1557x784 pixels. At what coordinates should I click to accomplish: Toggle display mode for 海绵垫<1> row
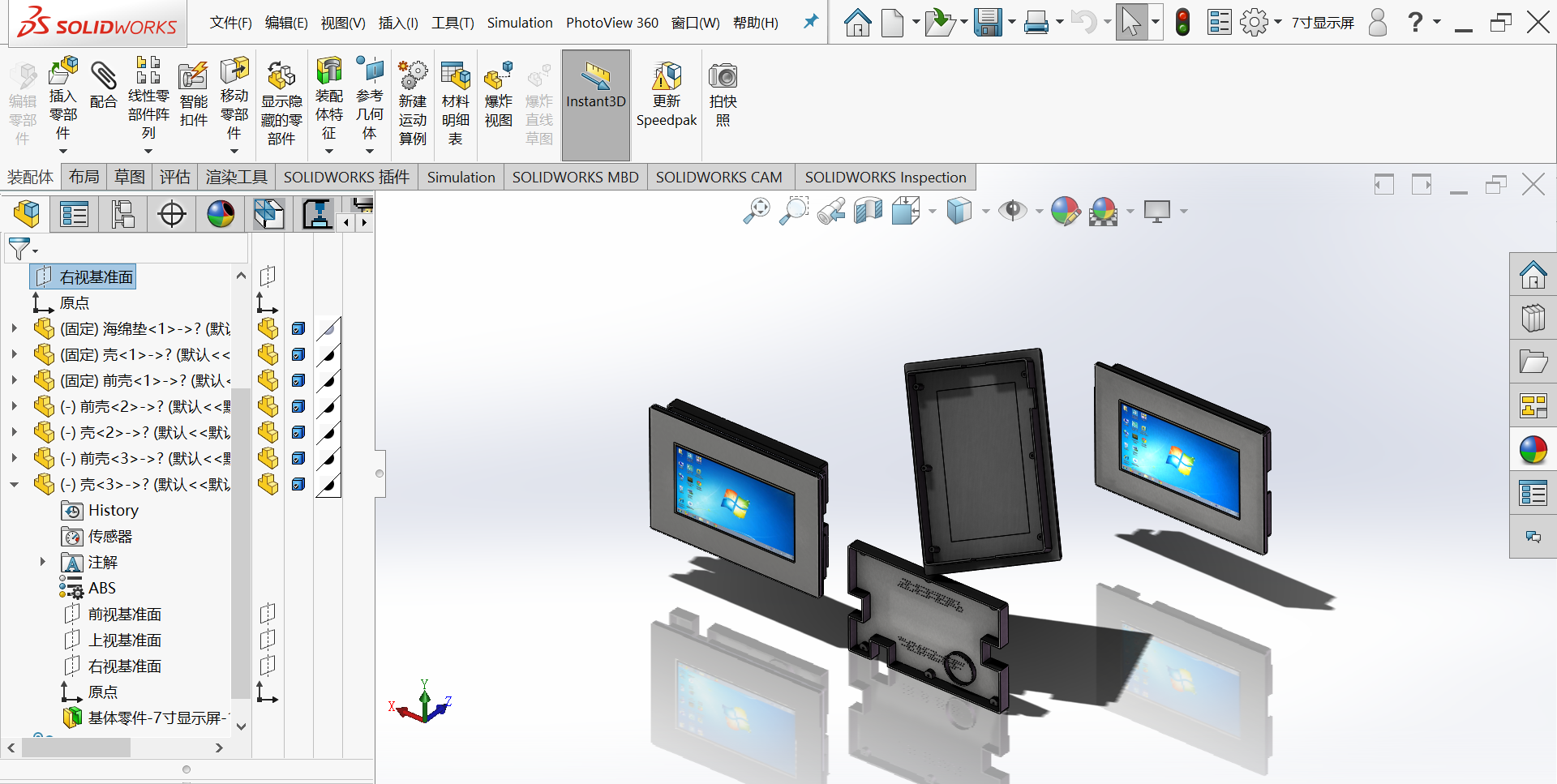click(x=298, y=328)
